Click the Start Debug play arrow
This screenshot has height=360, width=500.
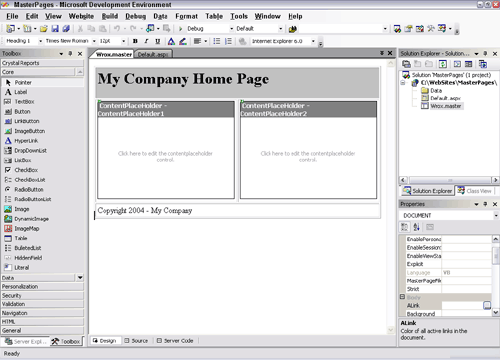pyautogui.click(x=180, y=29)
